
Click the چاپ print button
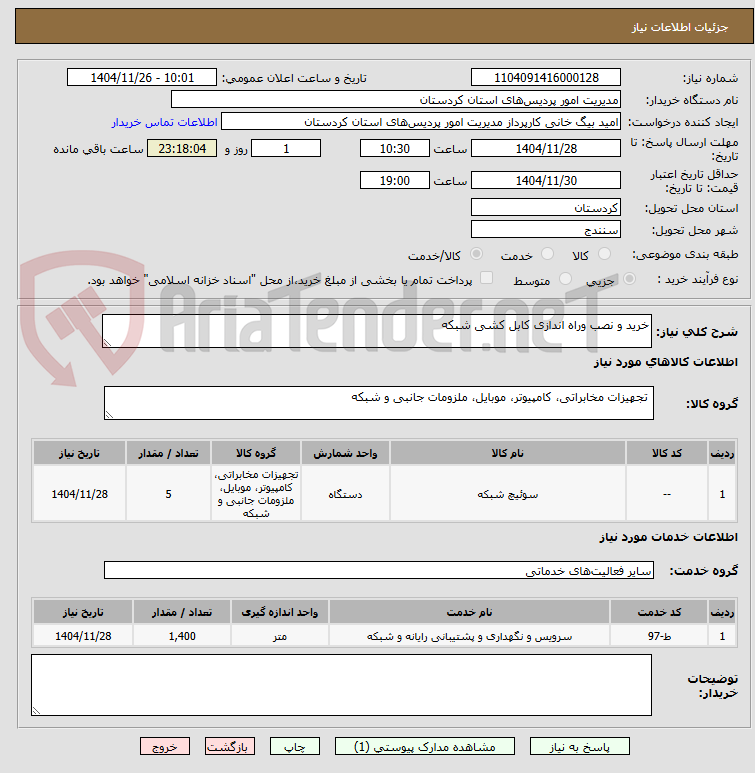point(294,746)
